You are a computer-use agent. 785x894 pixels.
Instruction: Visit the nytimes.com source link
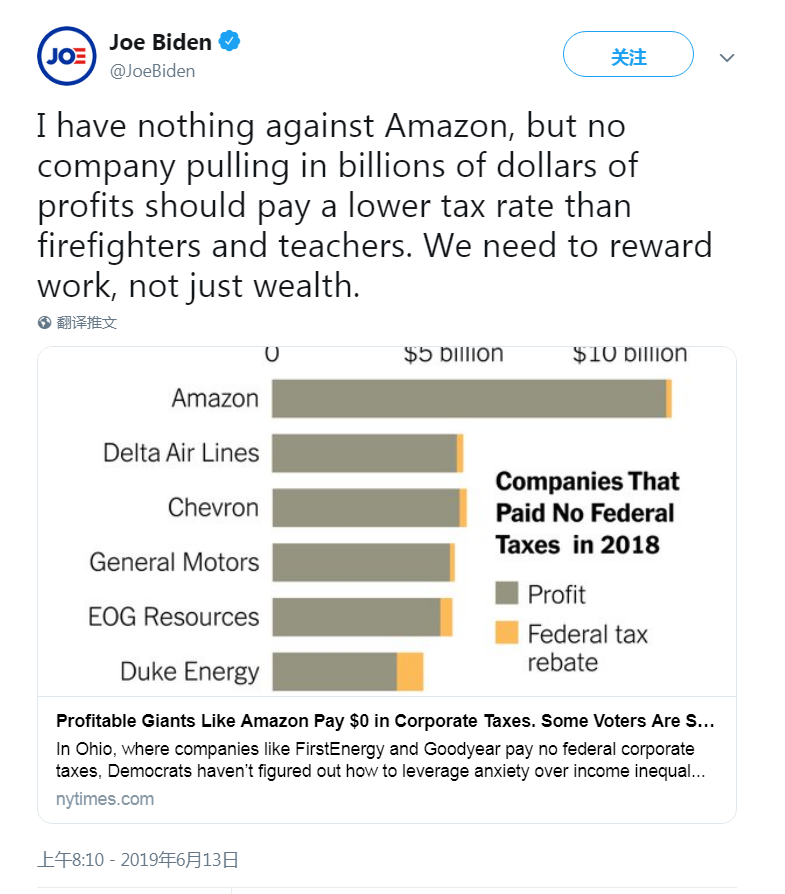(x=105, y=799)
